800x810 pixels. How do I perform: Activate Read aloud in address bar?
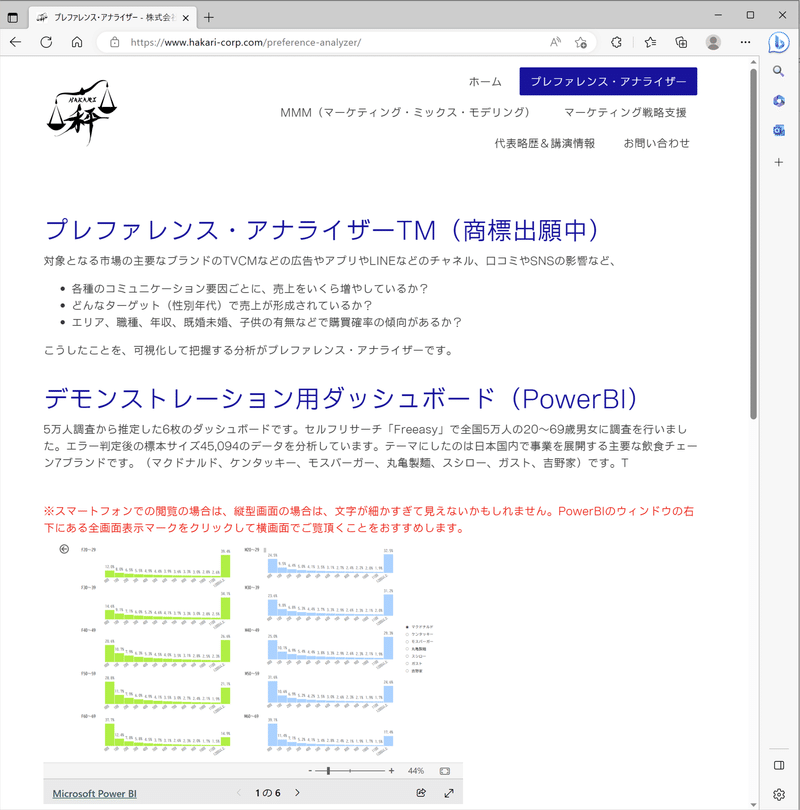[555, 42]
